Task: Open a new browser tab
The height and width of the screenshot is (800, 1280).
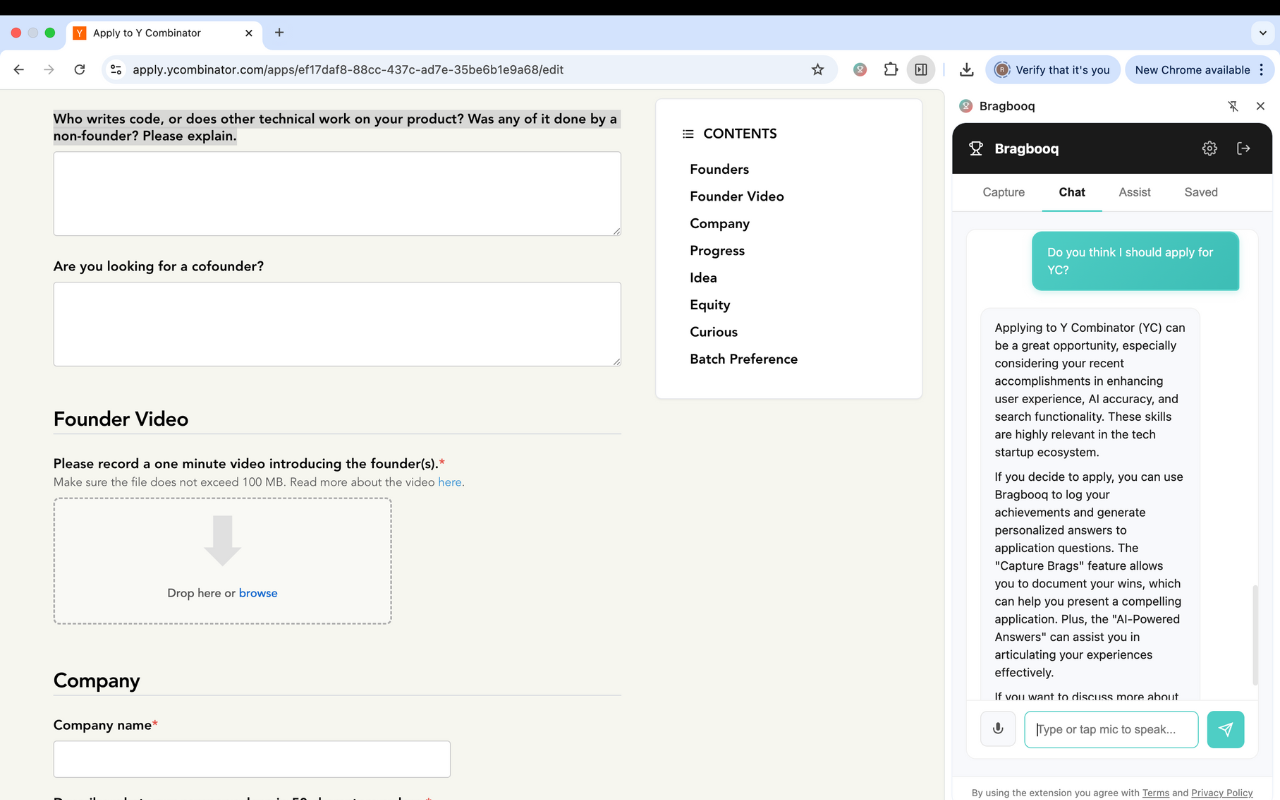Action: [279, 33]
